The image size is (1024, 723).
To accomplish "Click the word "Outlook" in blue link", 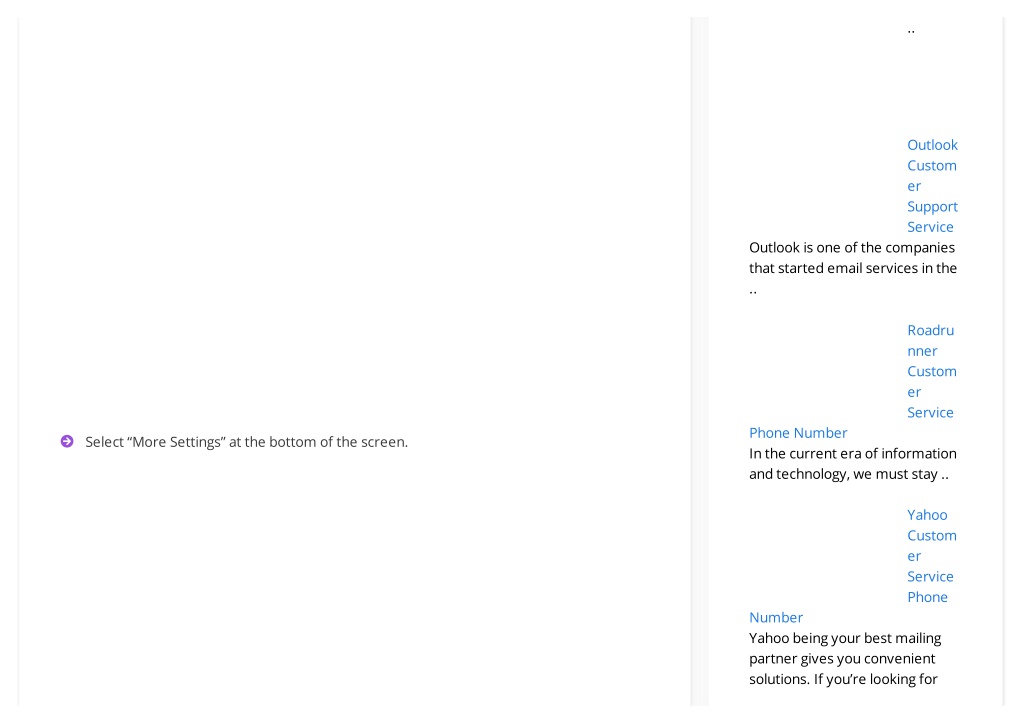I will [932, 145].
